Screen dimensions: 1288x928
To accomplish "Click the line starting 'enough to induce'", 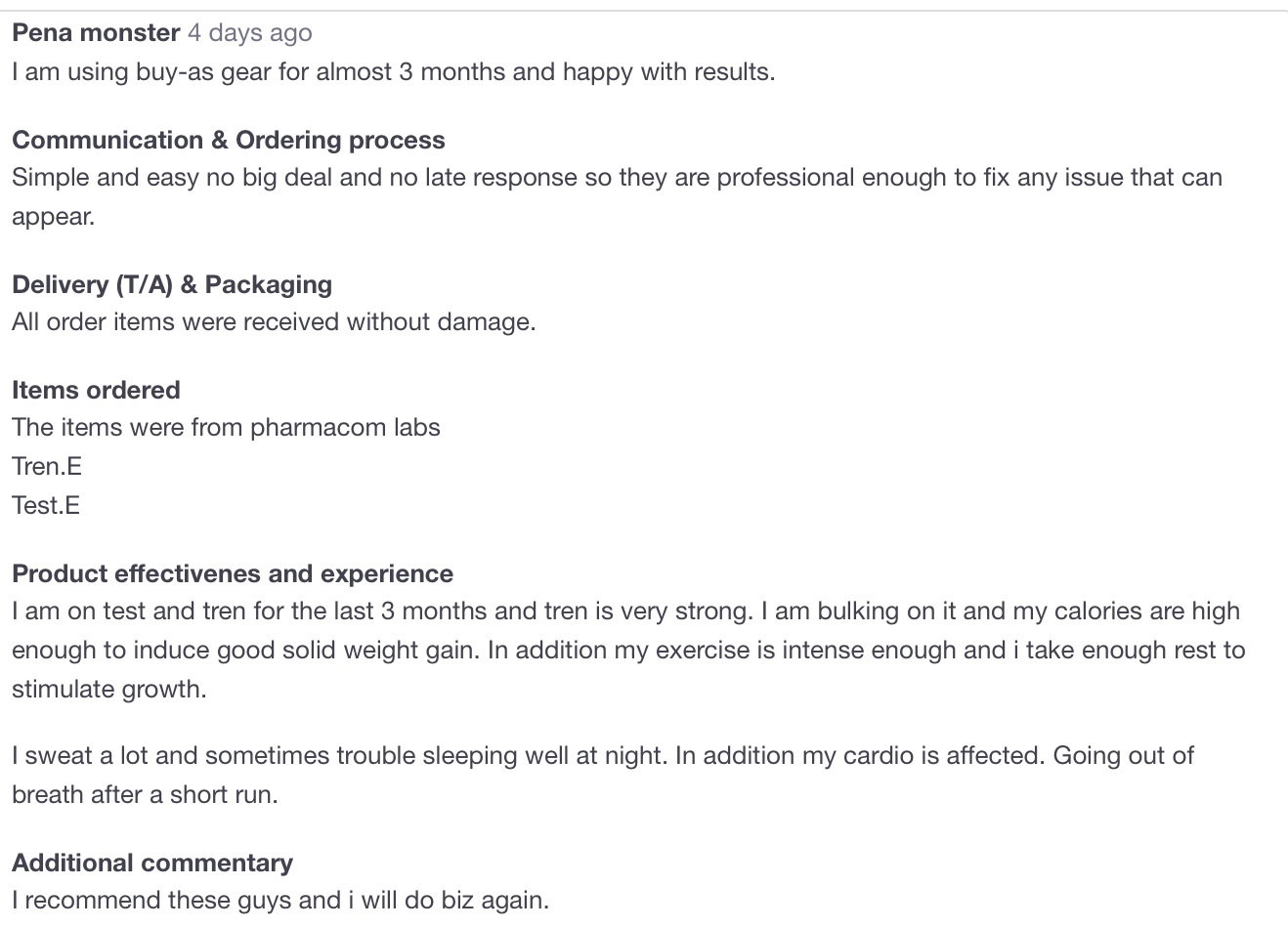I will (x=627, y=651).
